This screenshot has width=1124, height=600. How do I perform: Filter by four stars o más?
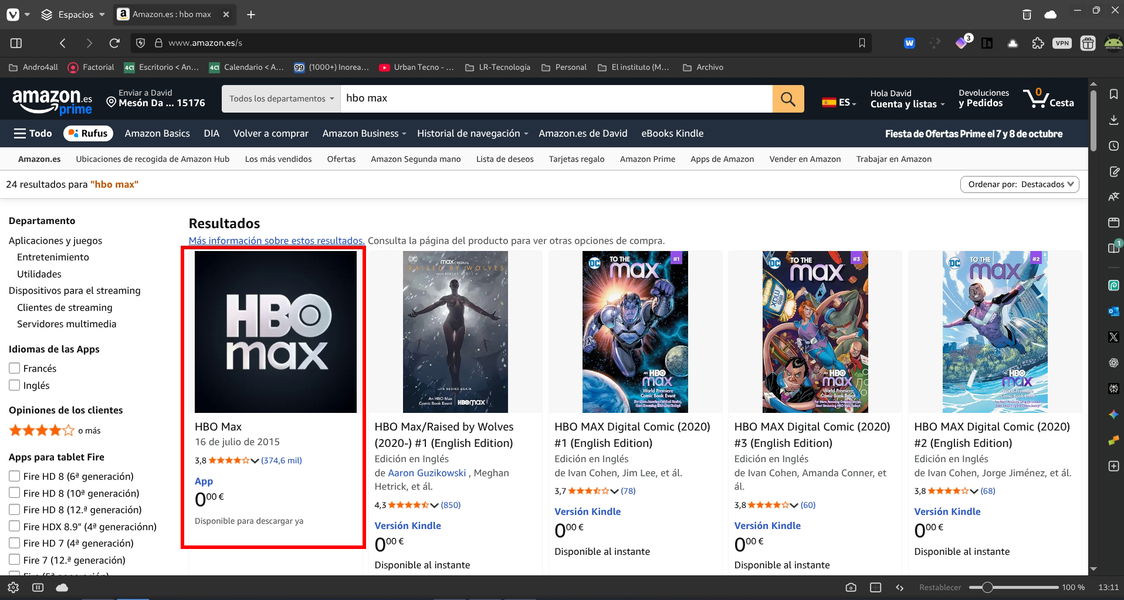coord(54,431)
